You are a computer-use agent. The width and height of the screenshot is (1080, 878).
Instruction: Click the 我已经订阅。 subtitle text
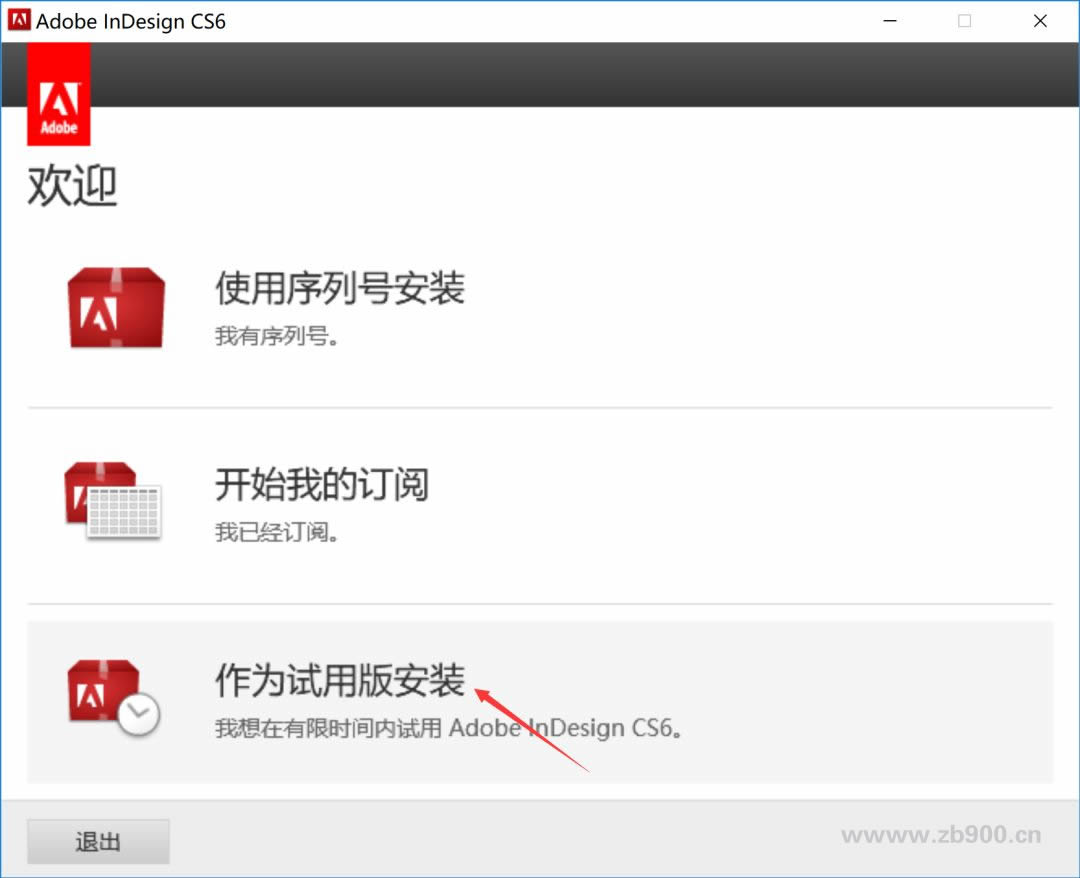click(277, 532)
